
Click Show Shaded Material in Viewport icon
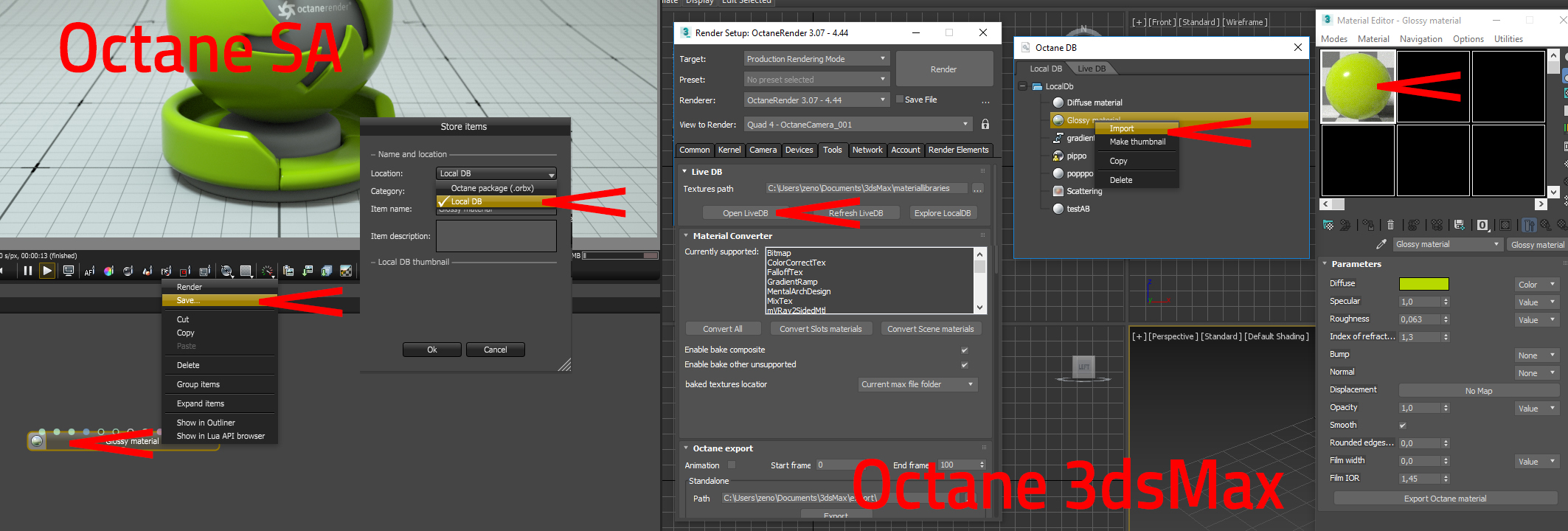1505,225
